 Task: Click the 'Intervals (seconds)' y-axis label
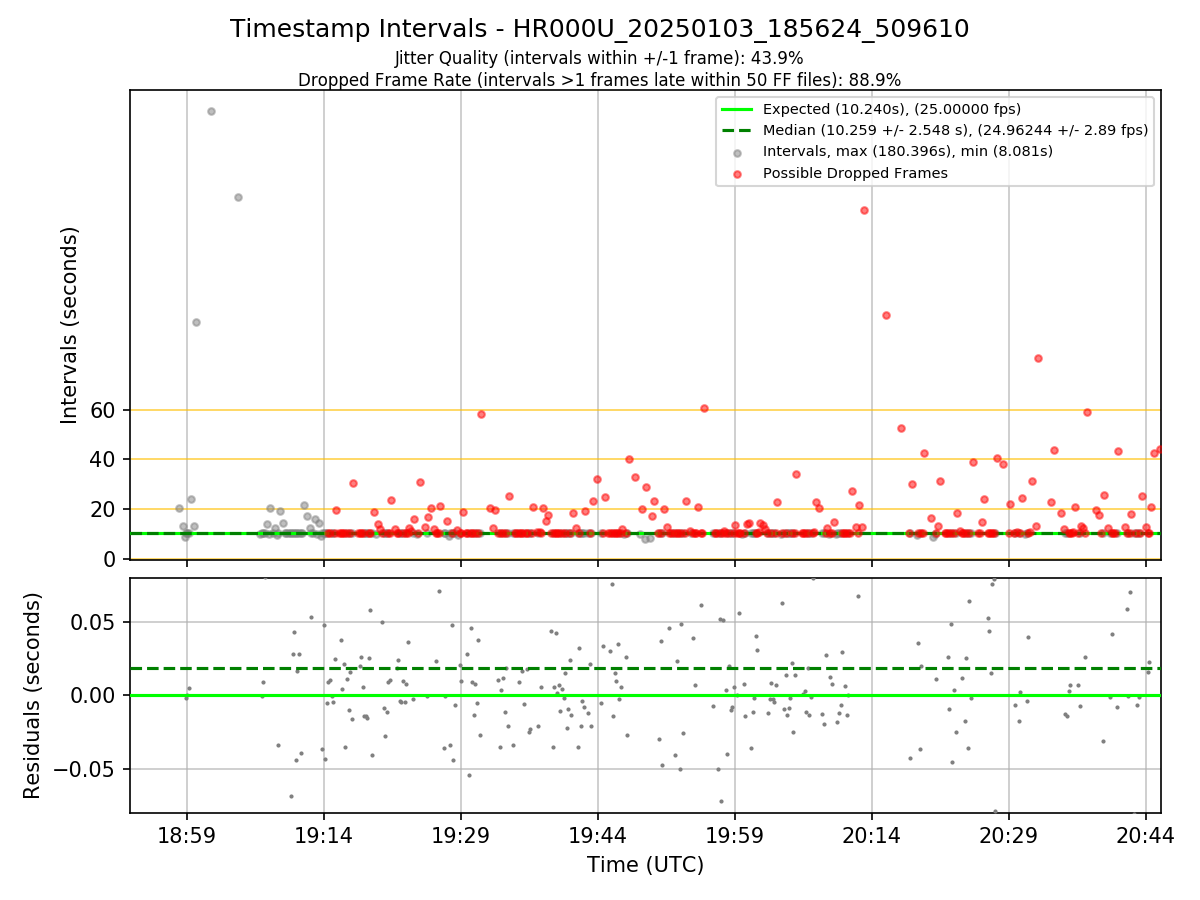(x=70, y=325)
